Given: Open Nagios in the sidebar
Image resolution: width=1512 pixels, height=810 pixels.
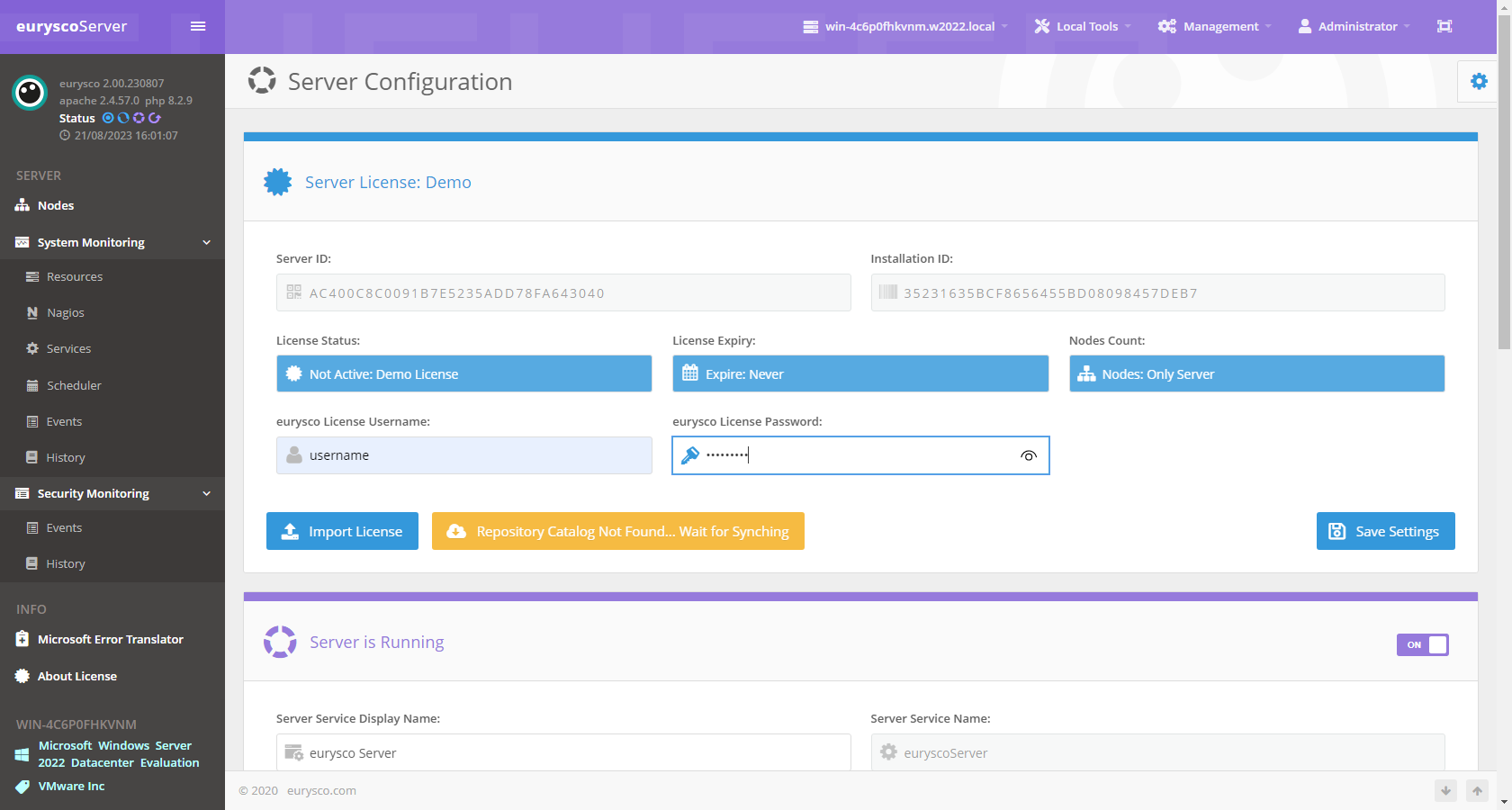Looking at the screenshot, I should [x=65, y=313].
